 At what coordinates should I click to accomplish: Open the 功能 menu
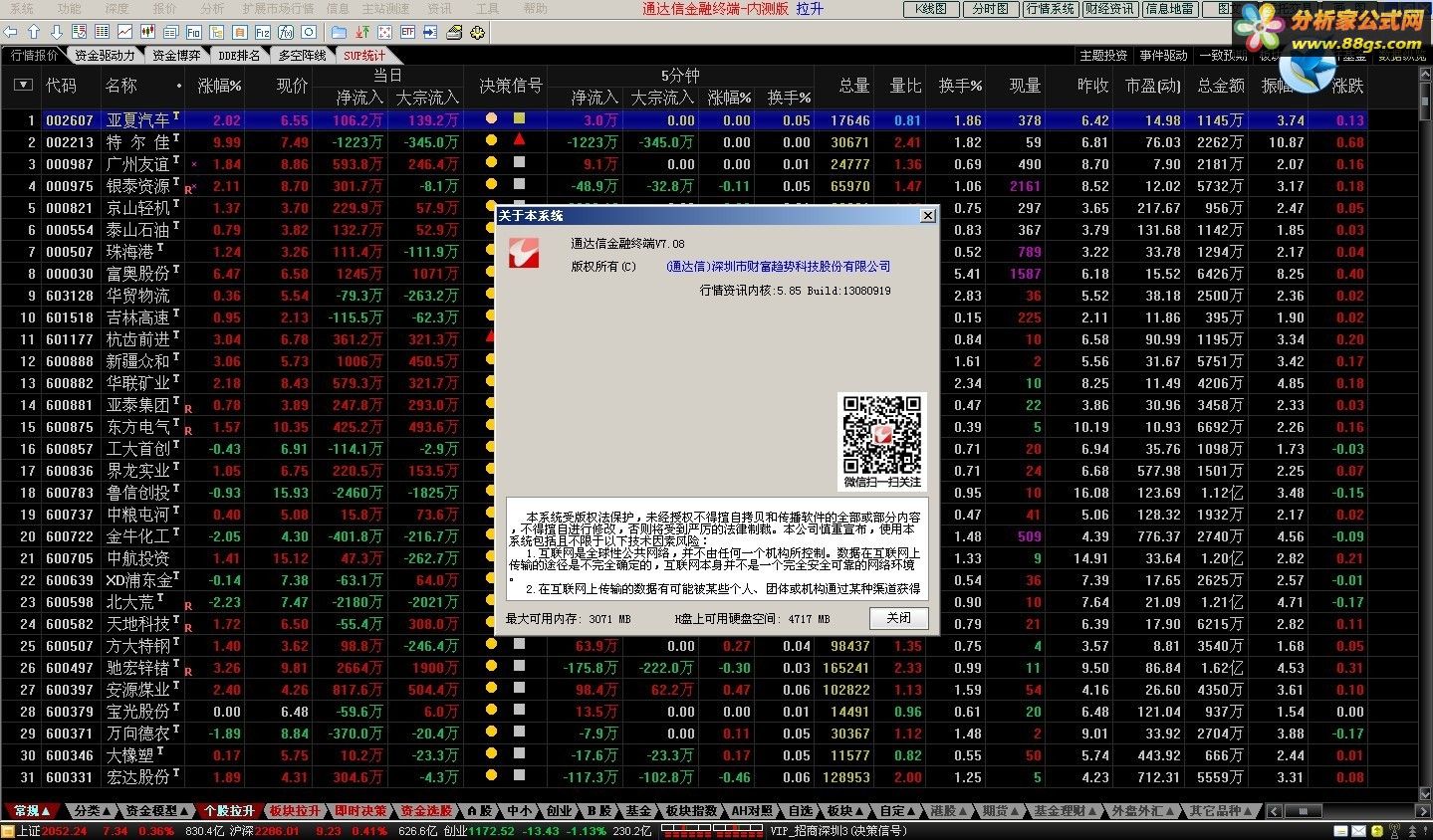pyautogui.click(x=69, y=8)
